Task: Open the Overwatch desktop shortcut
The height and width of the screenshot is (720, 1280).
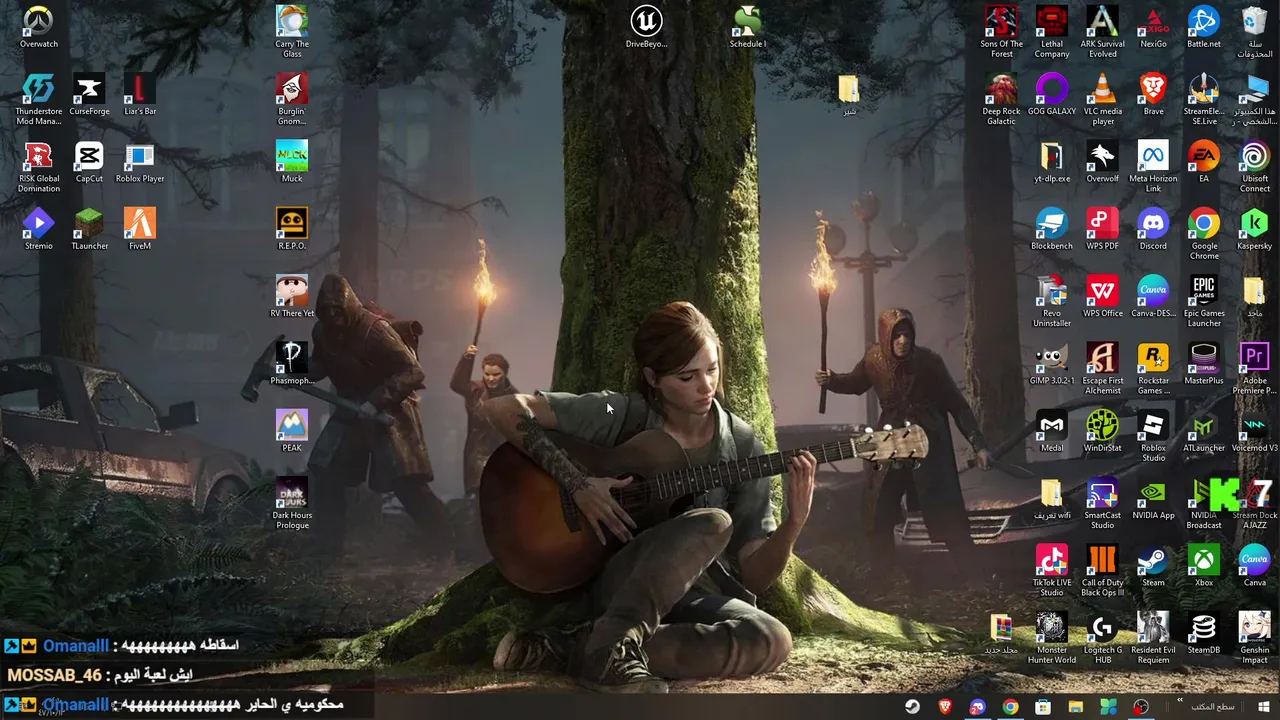Action: pos(39,27)
